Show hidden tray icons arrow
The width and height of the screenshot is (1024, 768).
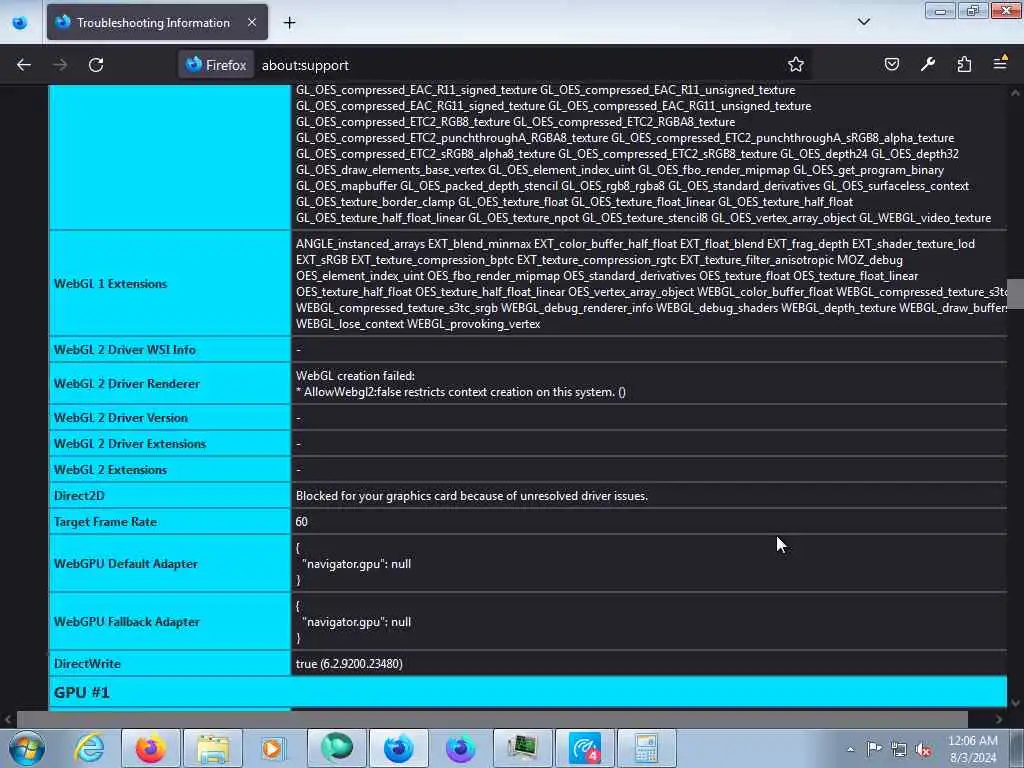(x=850, y=749)
